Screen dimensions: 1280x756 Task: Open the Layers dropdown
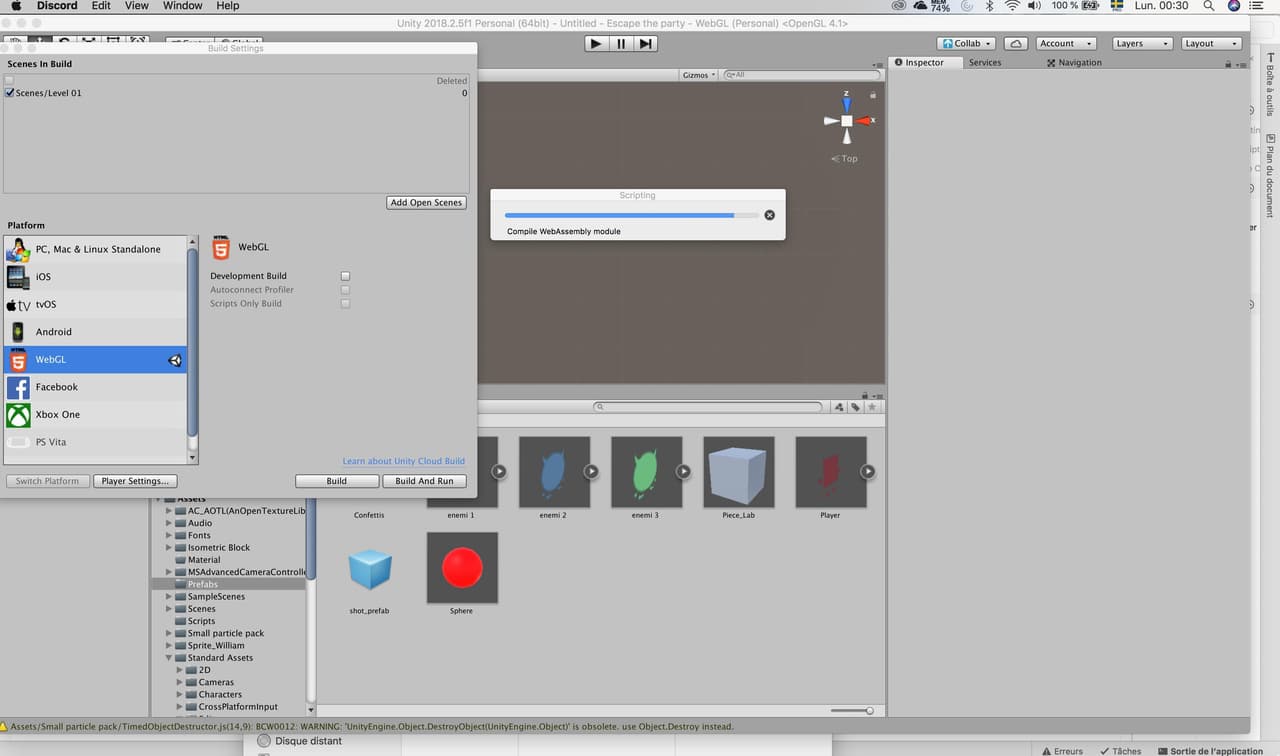click(x=1141, y=44)
